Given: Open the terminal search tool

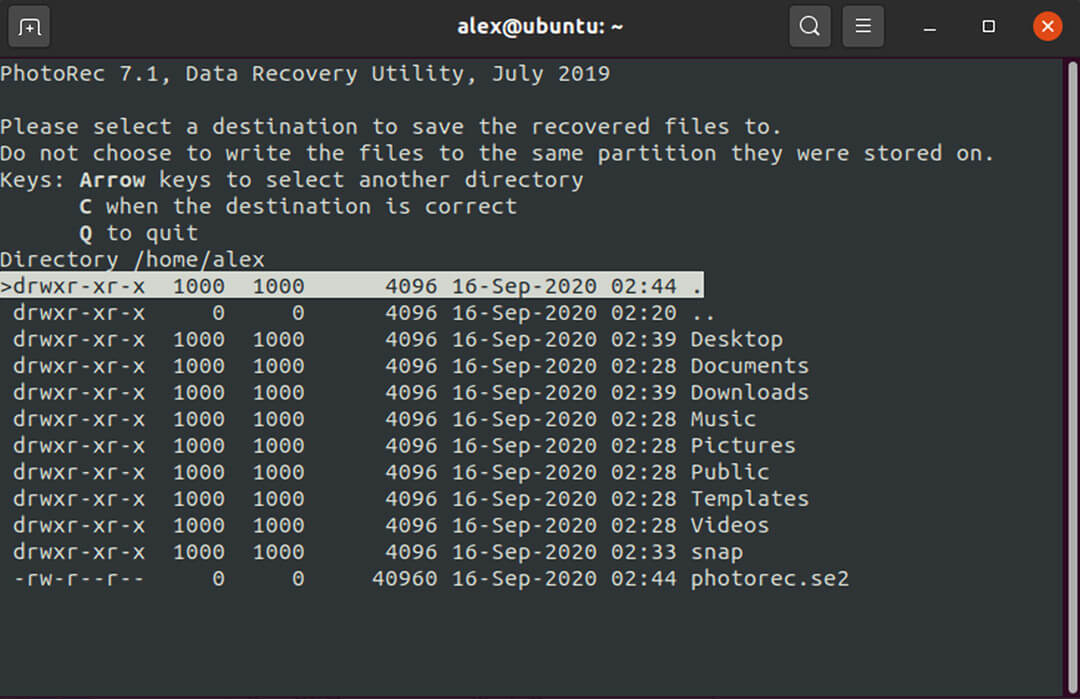Looking at the screenshot, I should (809, 27).
